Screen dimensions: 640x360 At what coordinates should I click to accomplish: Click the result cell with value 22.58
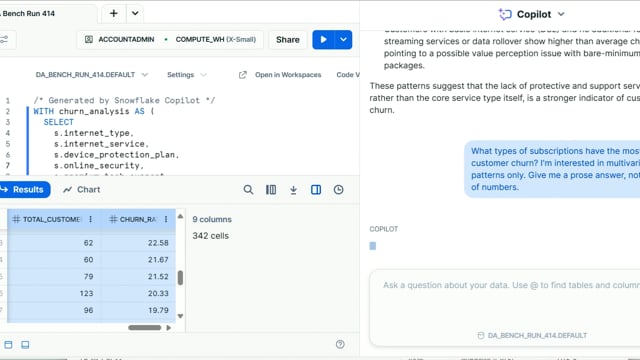pos(138,243)
